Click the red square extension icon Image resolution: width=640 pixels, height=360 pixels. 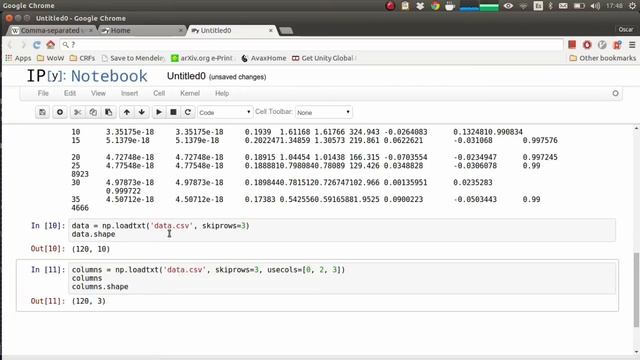572,44
